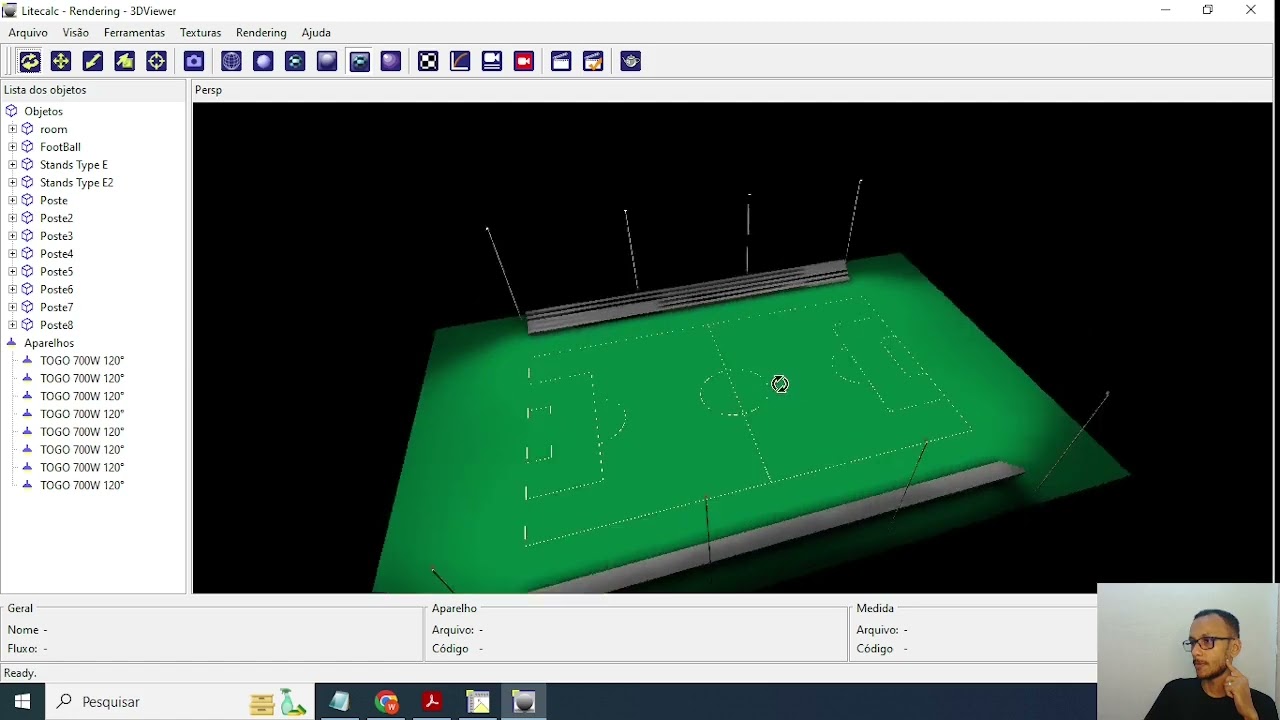Expand the Poste4 tree node
This screenshot has height=720, width=1280.
pos(12,254)
